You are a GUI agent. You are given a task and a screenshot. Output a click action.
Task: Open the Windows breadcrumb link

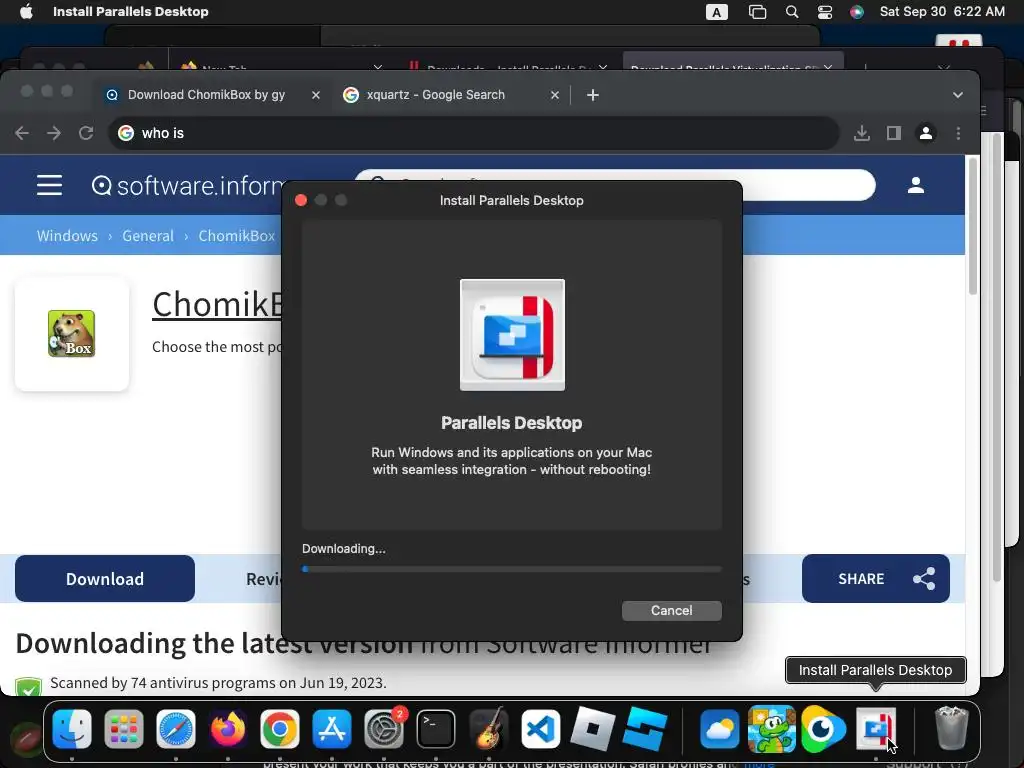point(67,236)
